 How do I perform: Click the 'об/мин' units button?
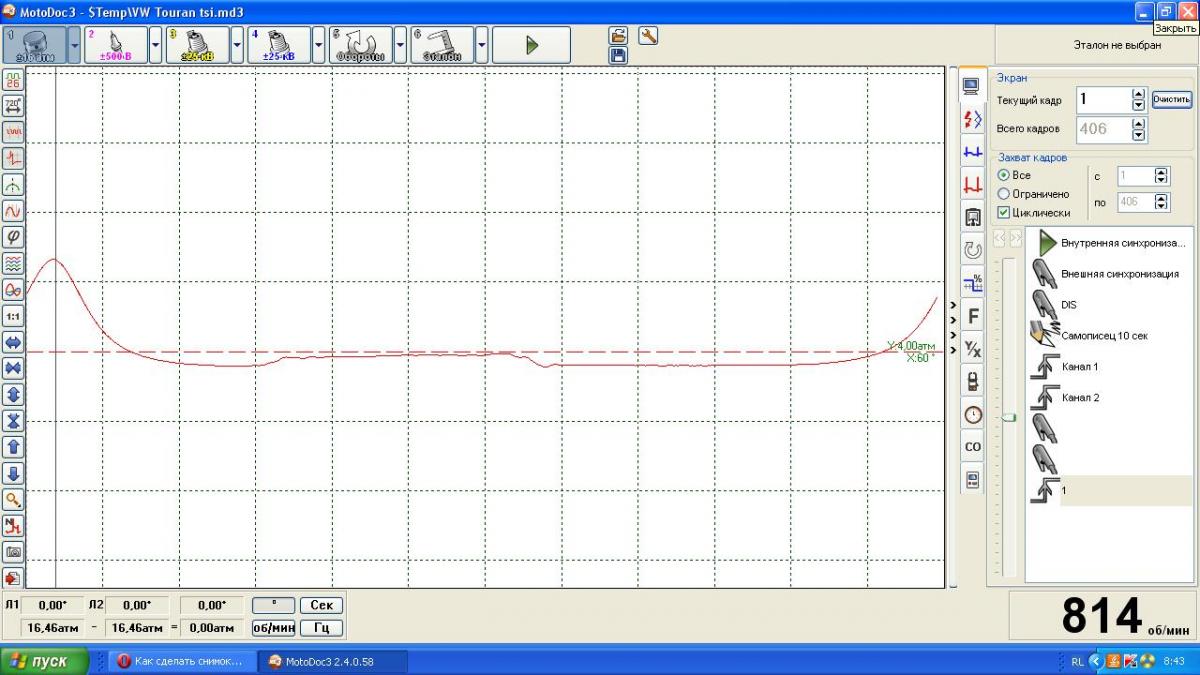pos(273,628)
